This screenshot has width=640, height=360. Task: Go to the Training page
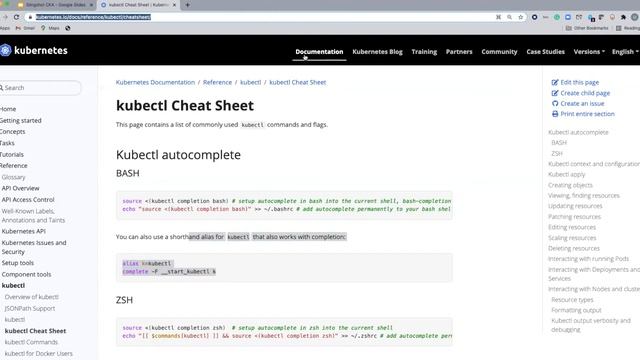[424, 52]
